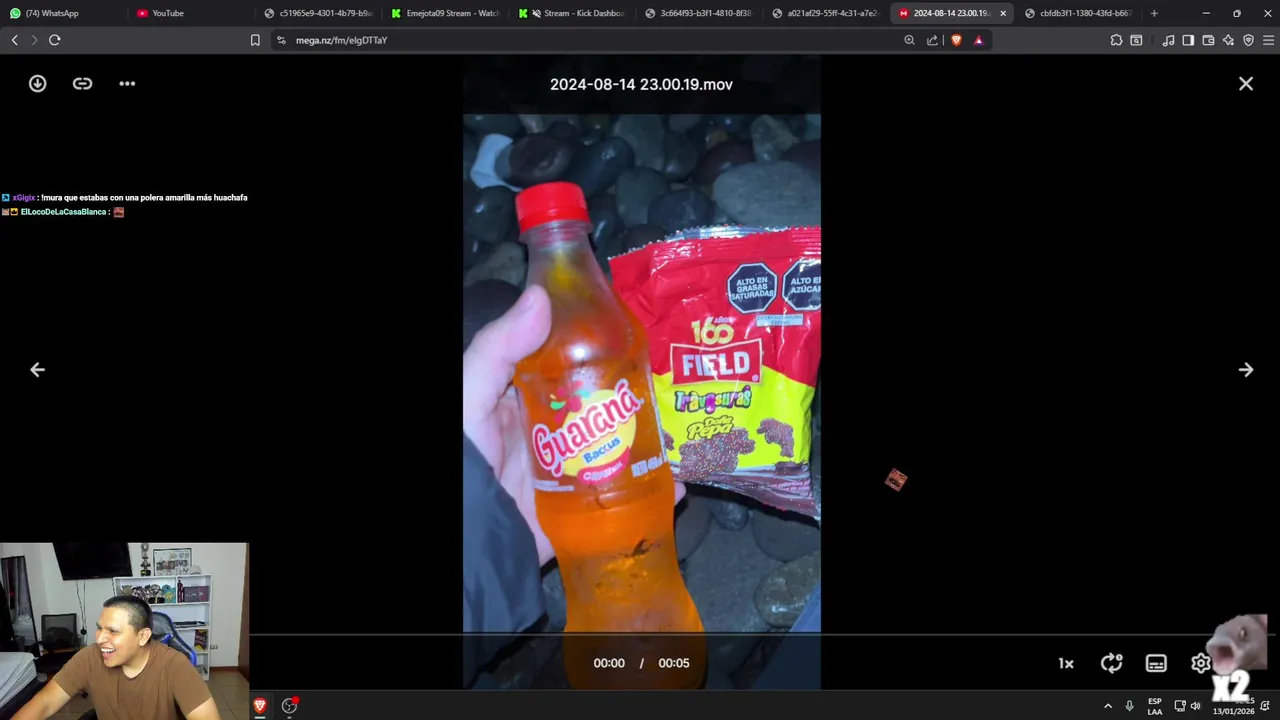Open a new browser tab

click(1154, 13)
